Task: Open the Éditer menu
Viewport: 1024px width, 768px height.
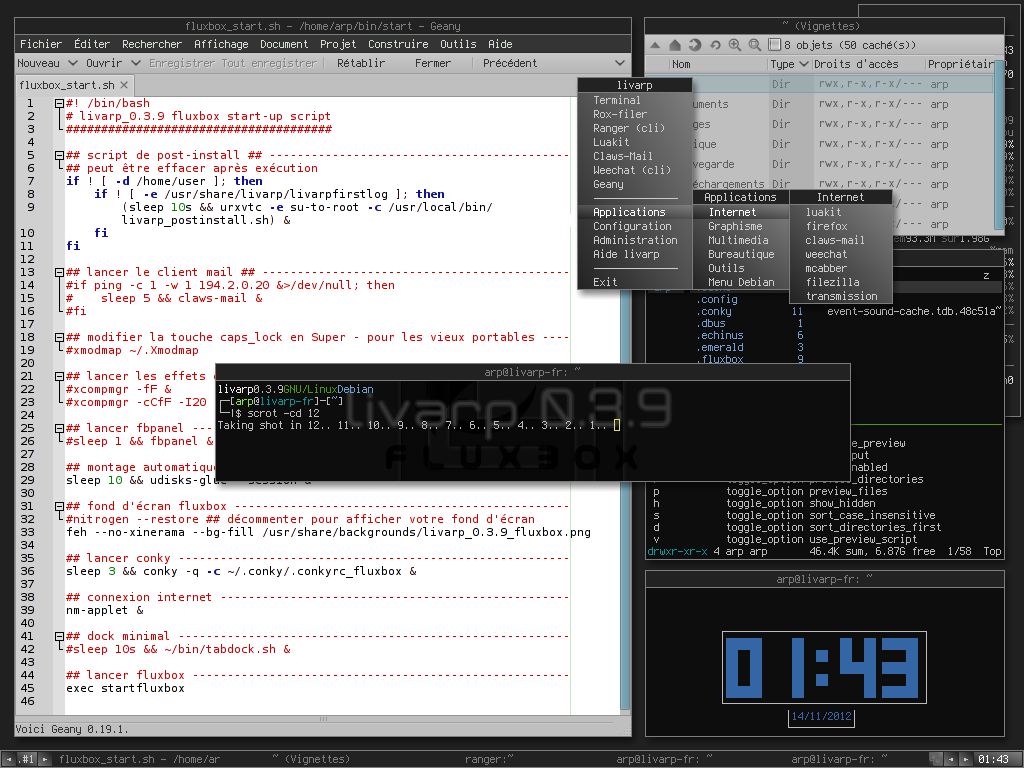Action: tap(92, 44)
